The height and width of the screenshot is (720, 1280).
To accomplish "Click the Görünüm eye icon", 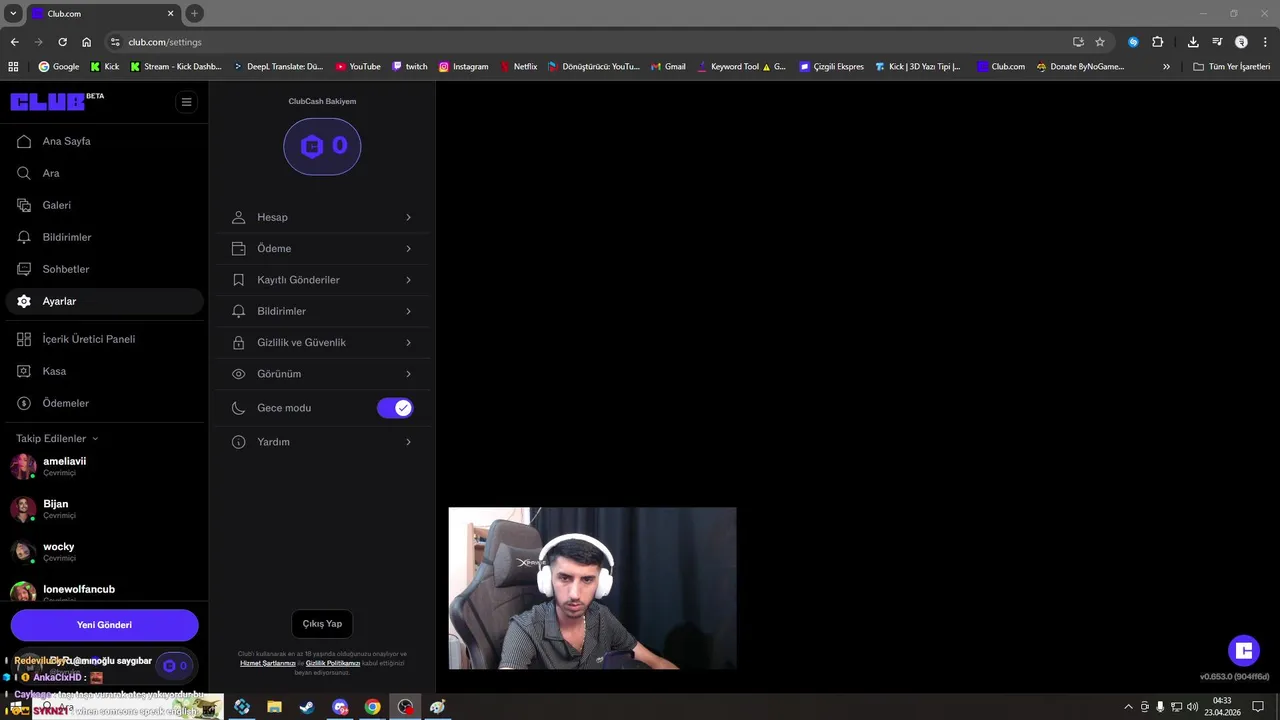I will click(238, 374).
